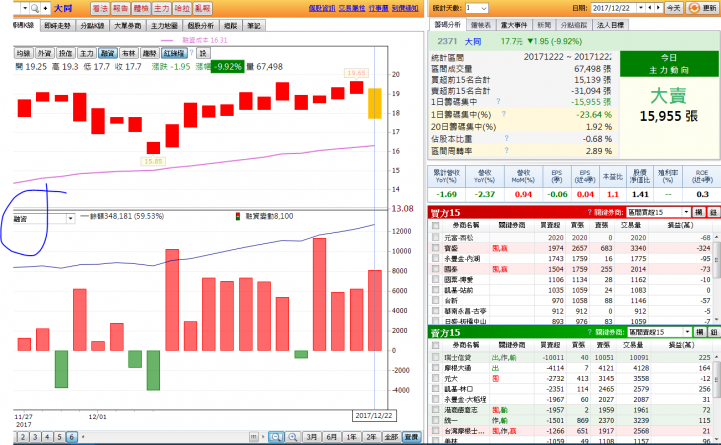
Task: Set chart range to 全部
Action: tap(391, 437)
